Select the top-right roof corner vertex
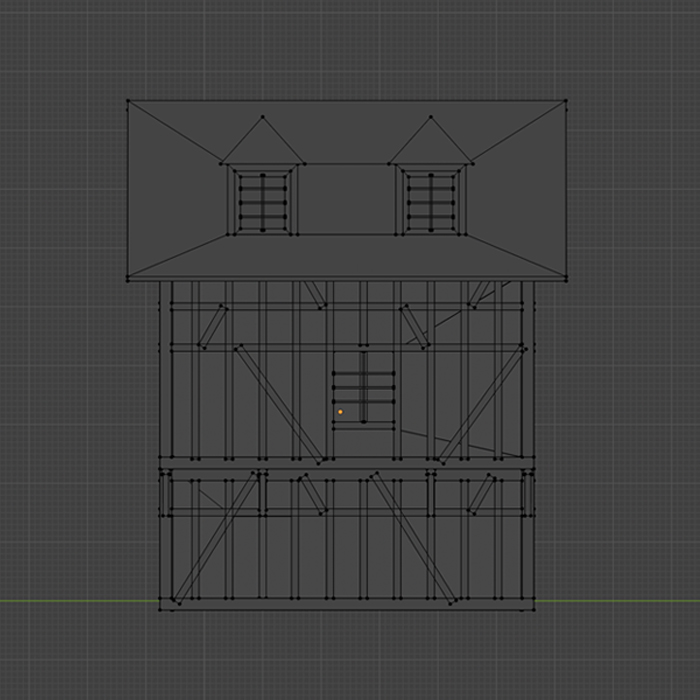The image size is (700, 700). click(x=565, y=101)
